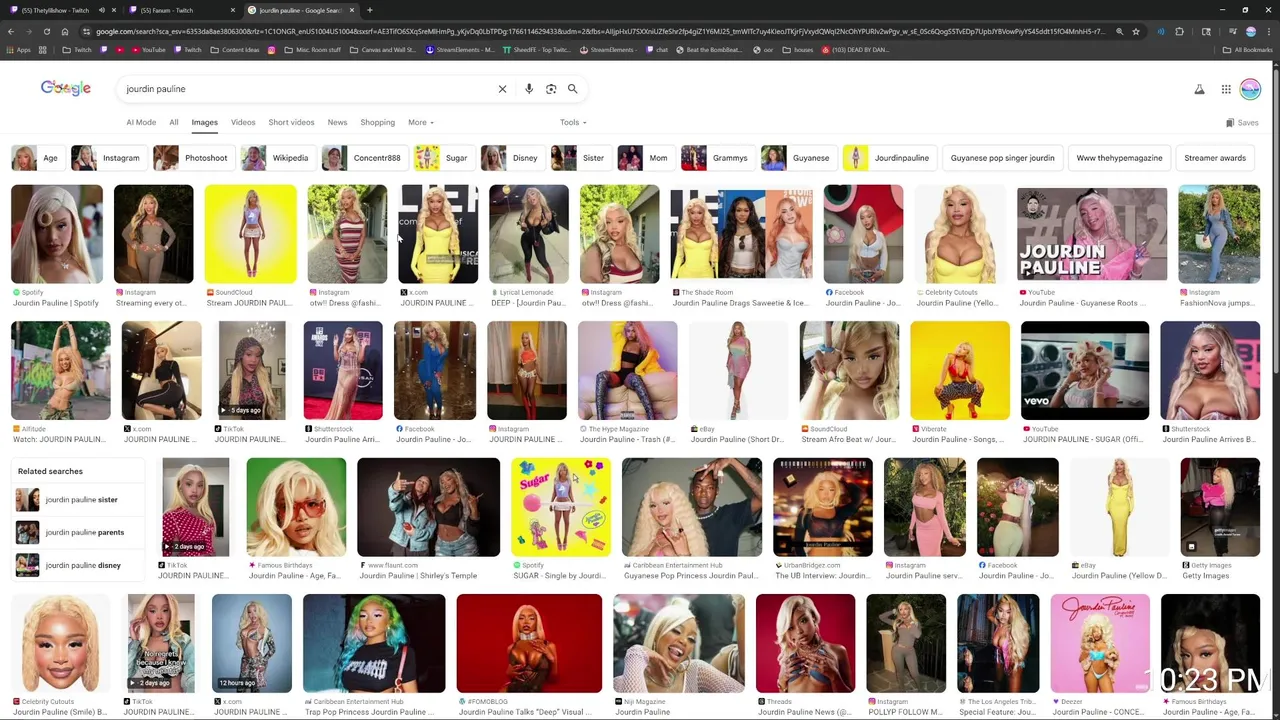Open the Famous Birthdays red sunglasses image
The height and width of the screenshot is (720, 1280).
tap(296, 507)
